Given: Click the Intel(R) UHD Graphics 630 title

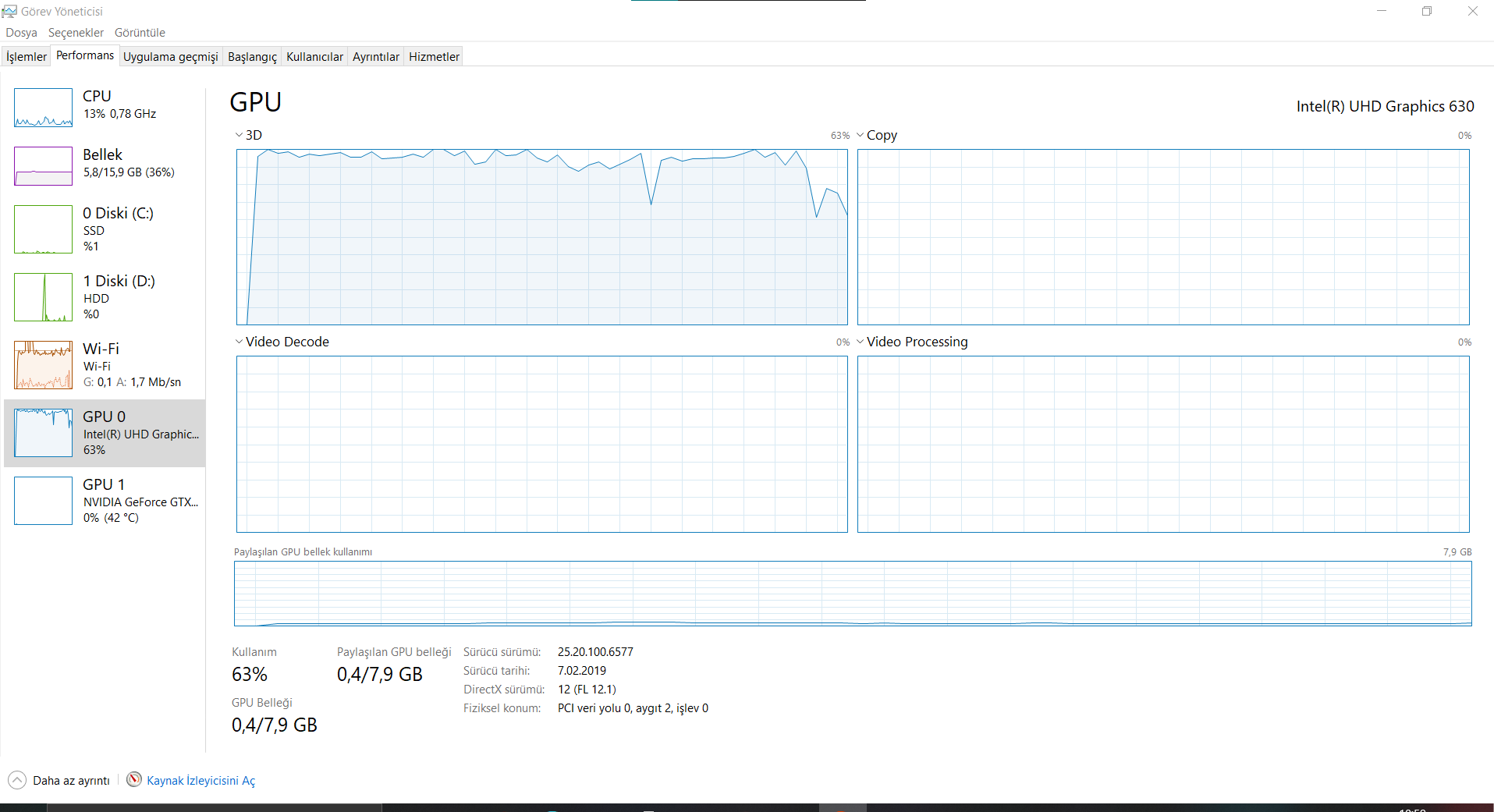Looking at the screenshot, I should tap(1385, 106).
